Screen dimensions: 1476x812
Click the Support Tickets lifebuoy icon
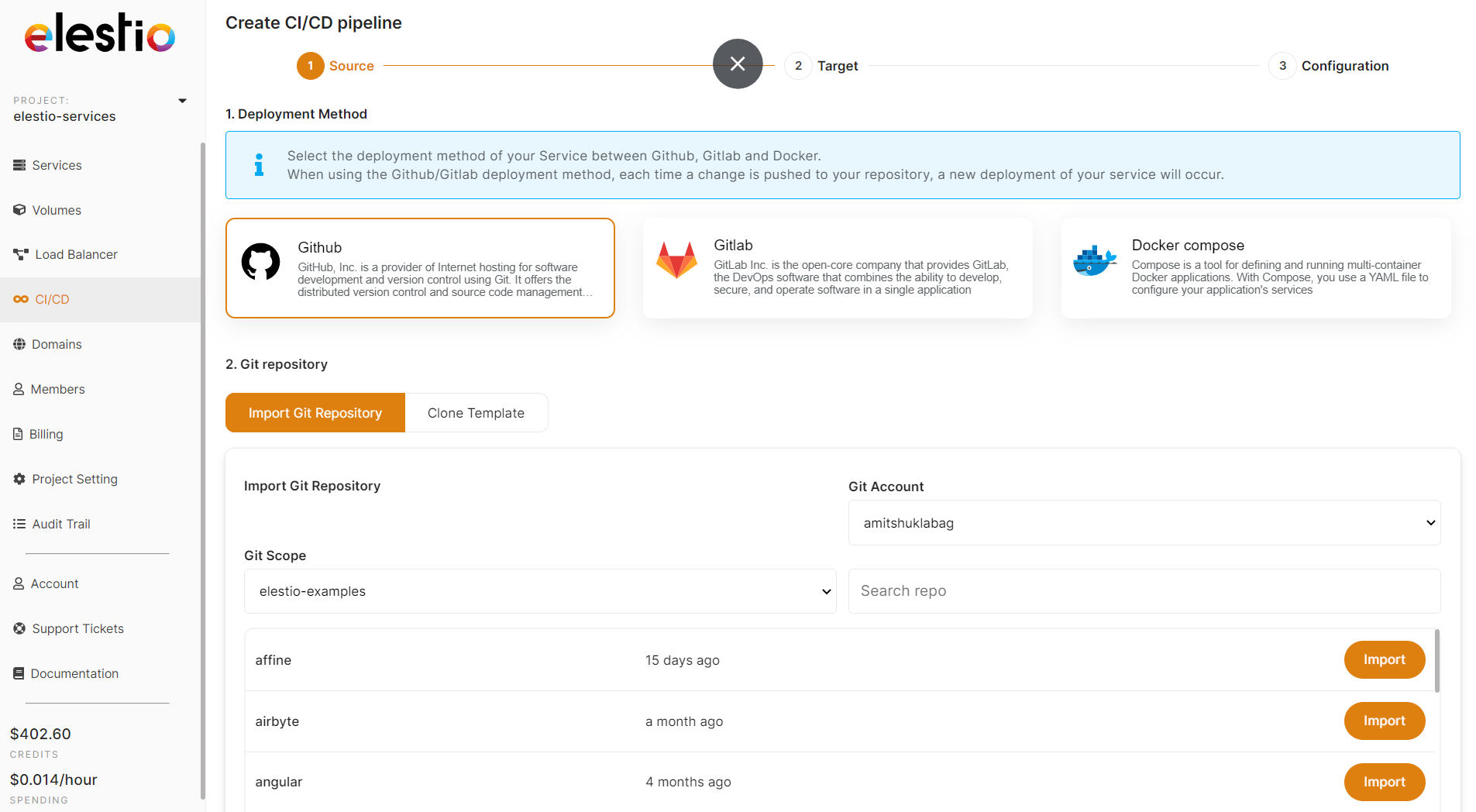[x=19, y=628]
